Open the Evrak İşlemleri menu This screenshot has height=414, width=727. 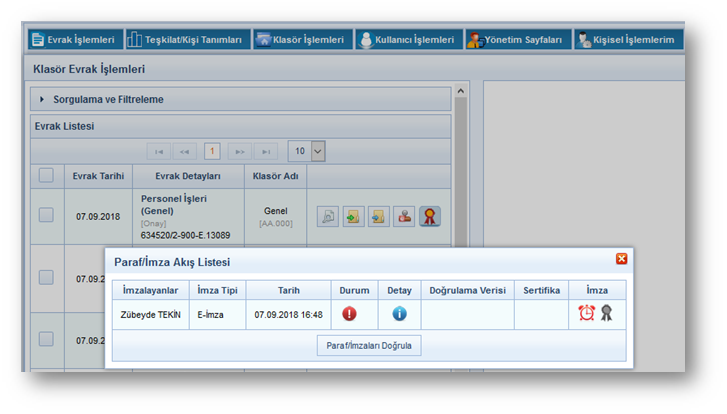[73, 40]
